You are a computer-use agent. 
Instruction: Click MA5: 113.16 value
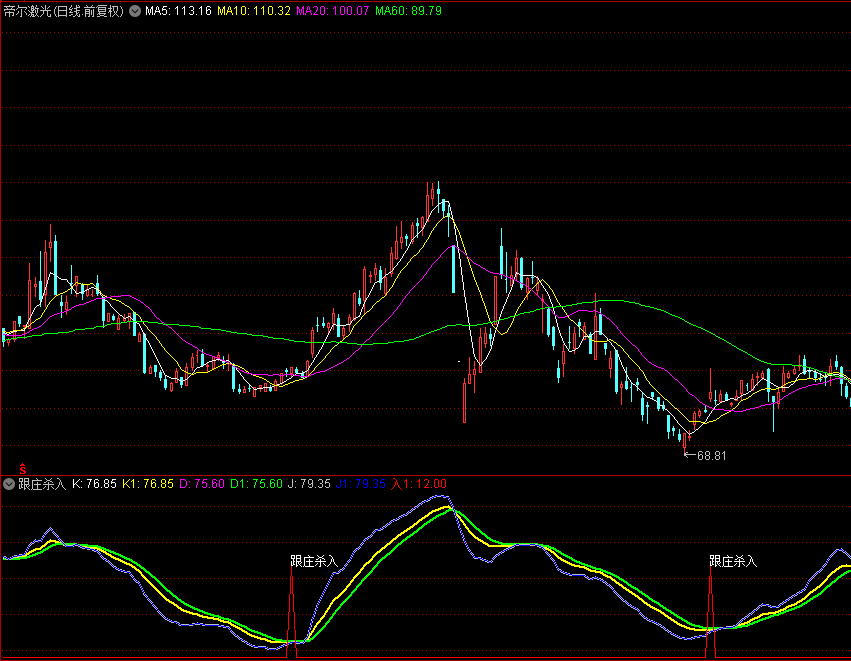point(178,11)
